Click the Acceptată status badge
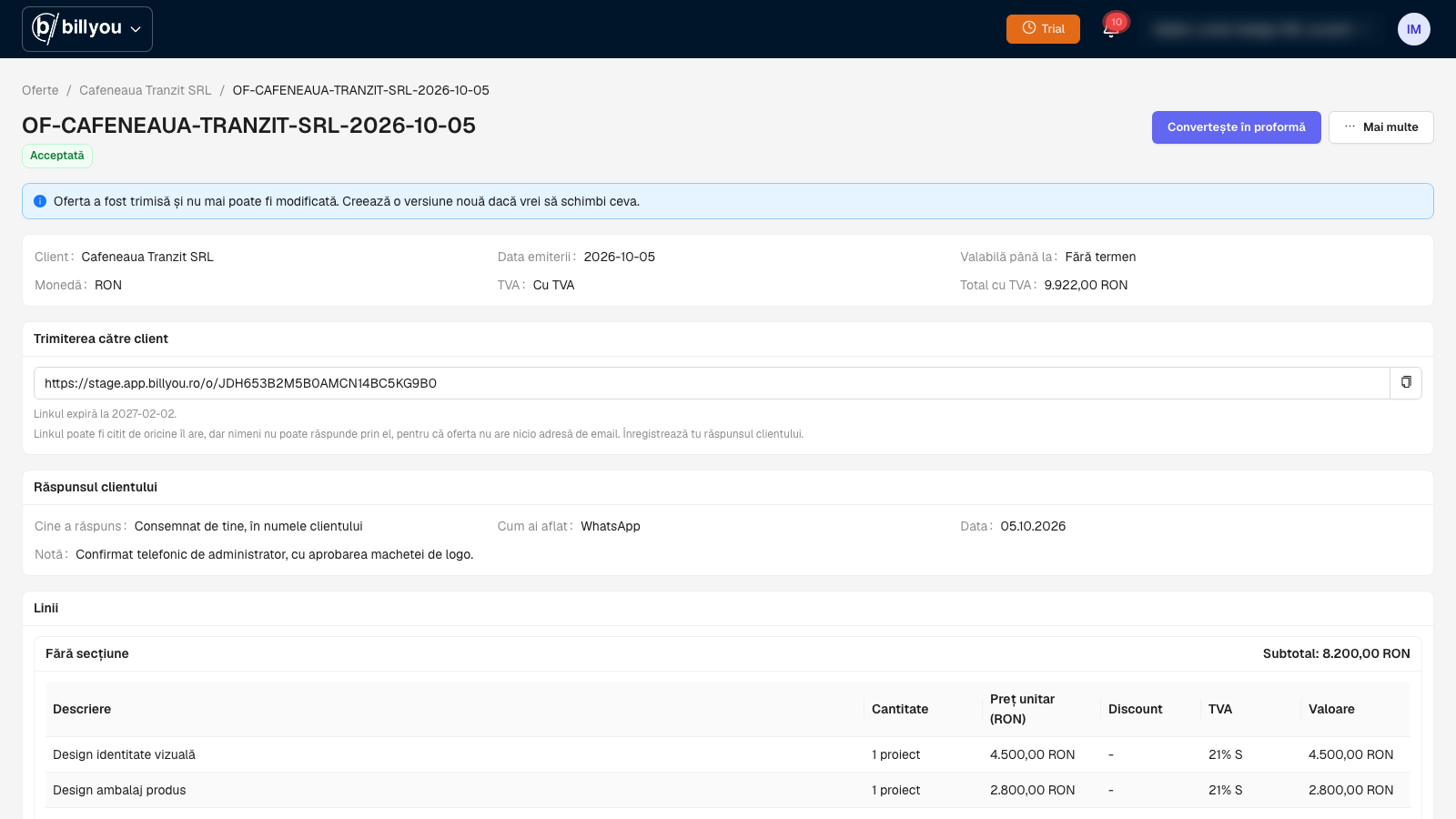This screenshot has height=819, width=1456. click(57, 156)
